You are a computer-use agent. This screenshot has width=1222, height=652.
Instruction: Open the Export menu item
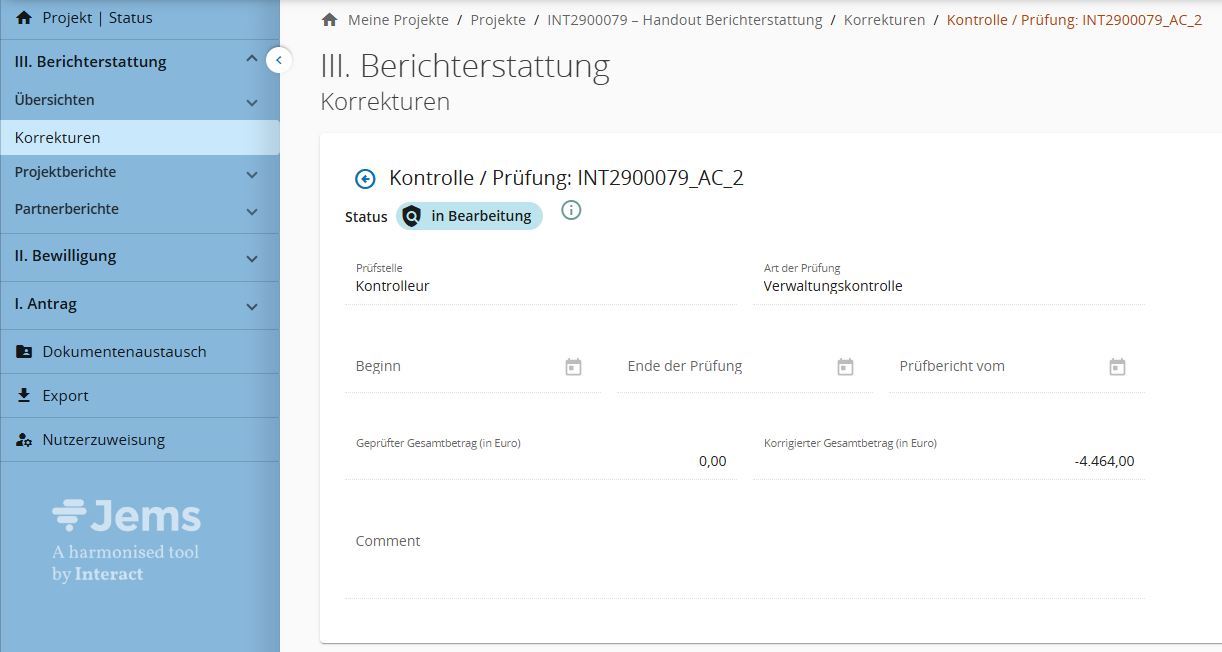[65, 396]
